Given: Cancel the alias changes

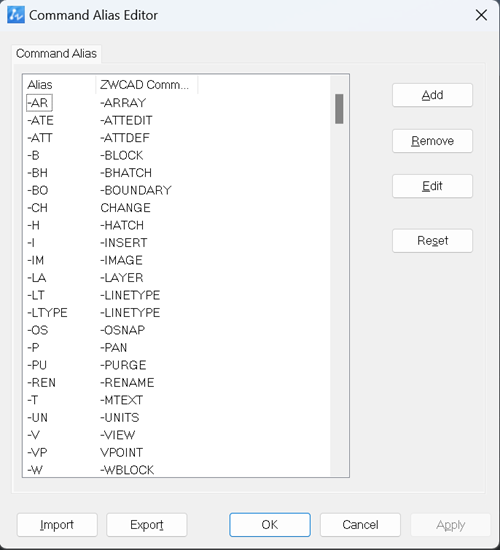Looking at the screenshot, I should (360, 525).
